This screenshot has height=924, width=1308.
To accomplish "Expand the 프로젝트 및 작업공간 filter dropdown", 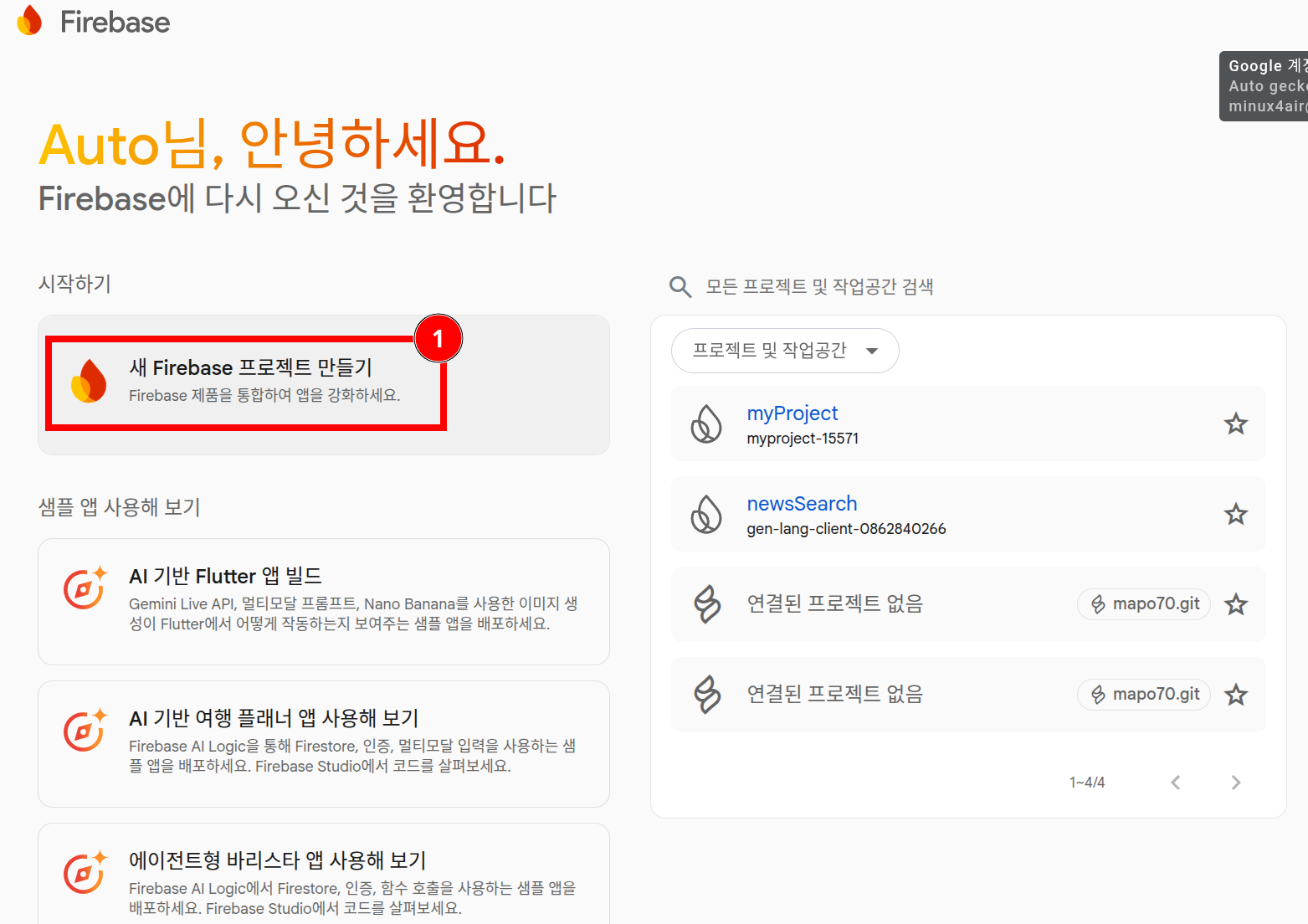I will click(x=785, y=351).
